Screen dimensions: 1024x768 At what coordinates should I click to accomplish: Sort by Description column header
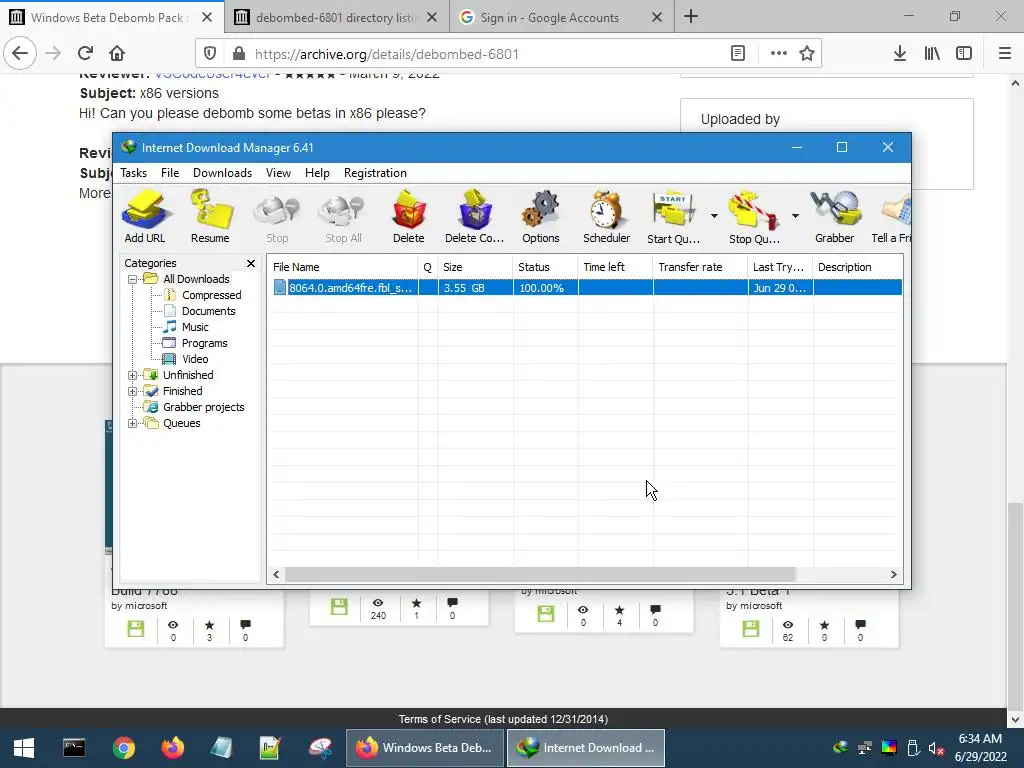857,267
